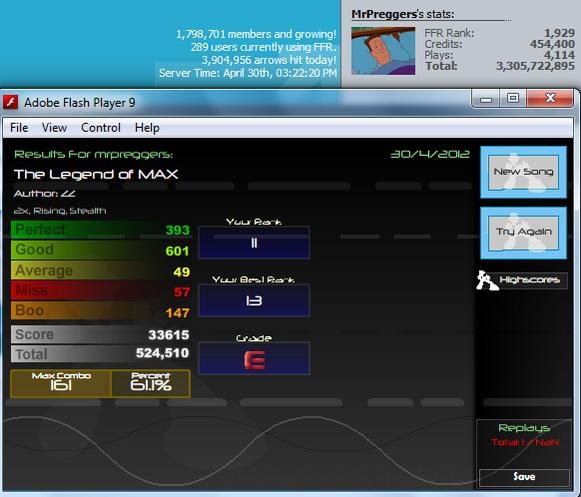Viewport: 581px width, 497px height.
Task: Click the Grade E box
Action: click(254, 358)
